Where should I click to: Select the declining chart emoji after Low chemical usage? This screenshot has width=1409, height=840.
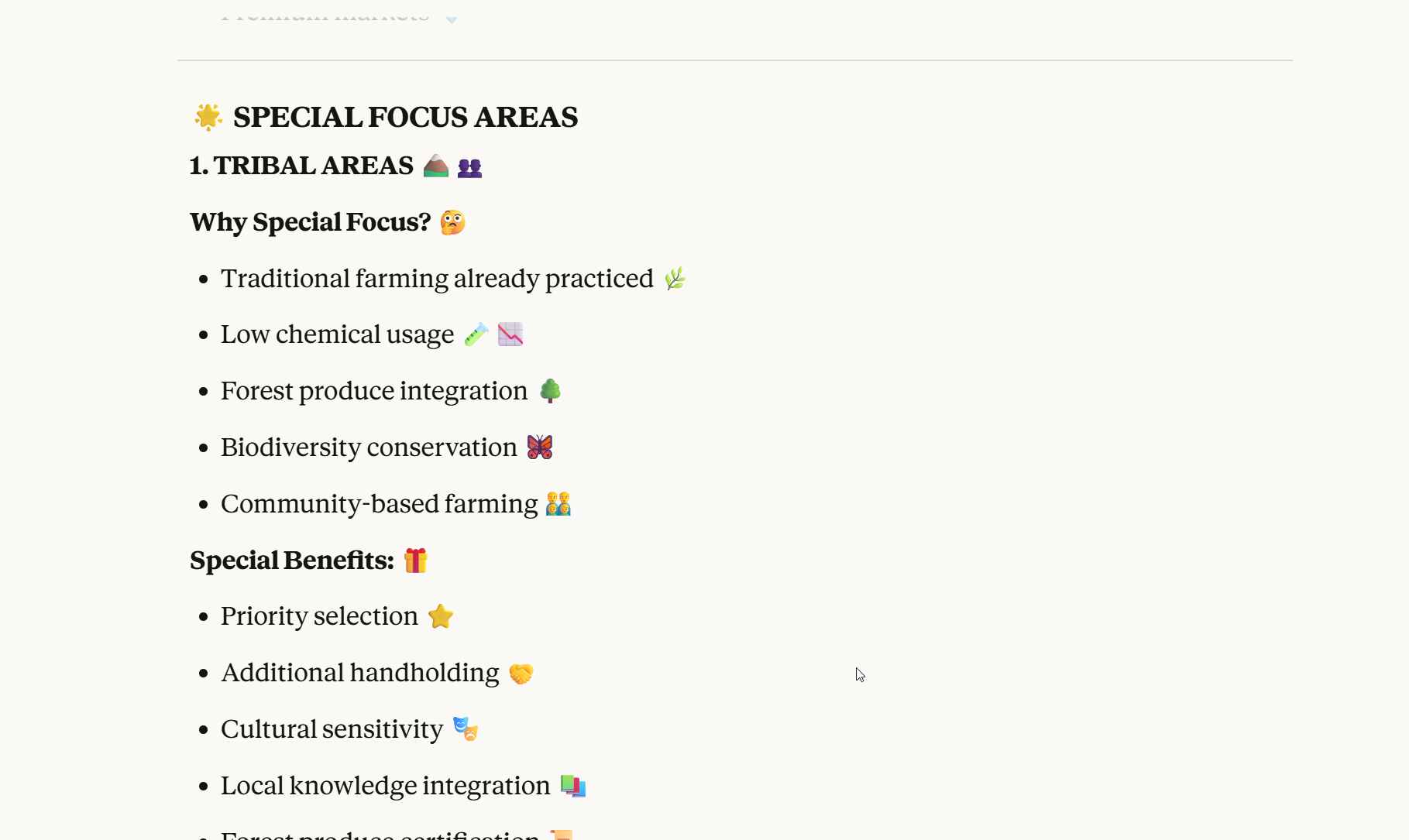[510, 334]
